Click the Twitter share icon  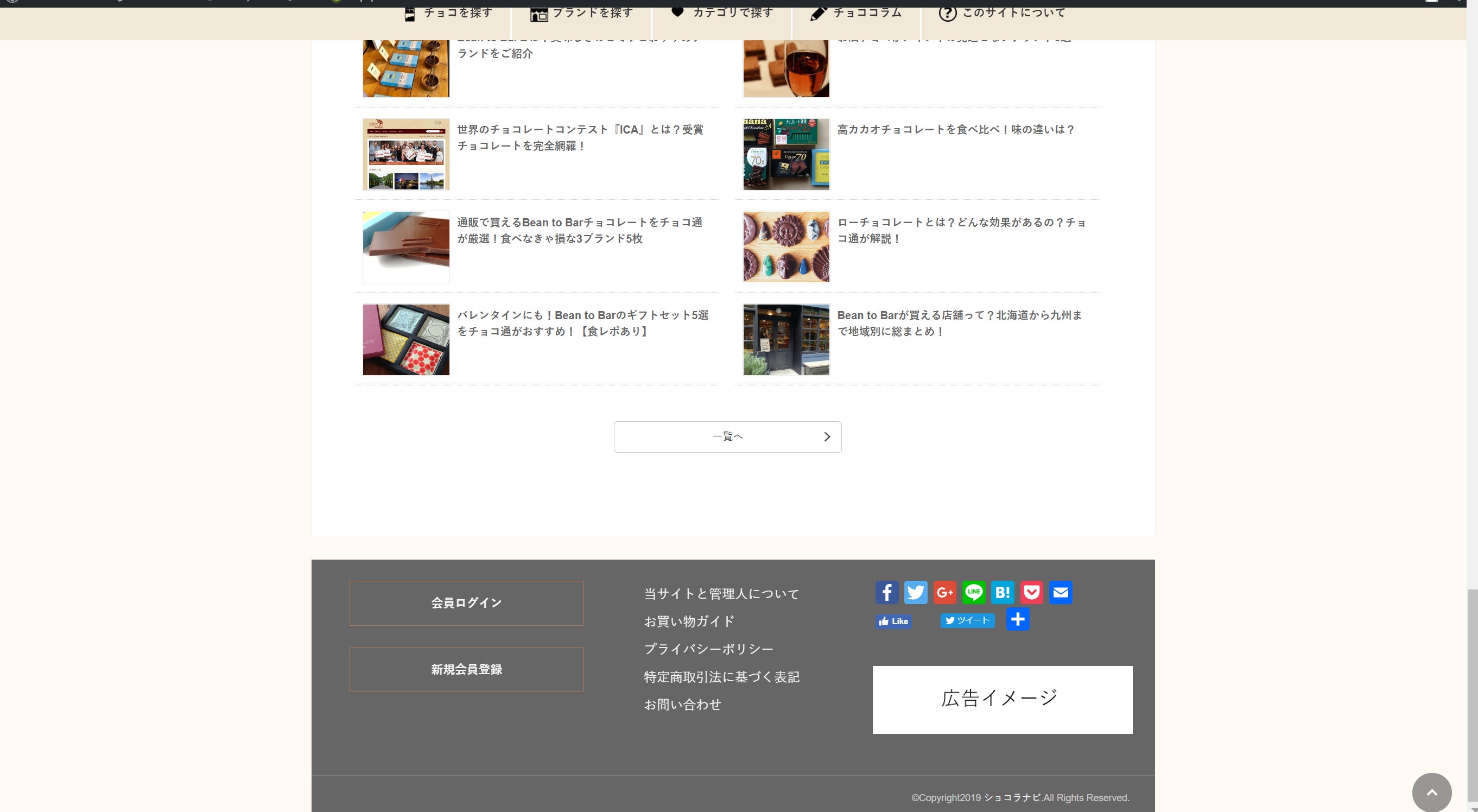[915, 592]
